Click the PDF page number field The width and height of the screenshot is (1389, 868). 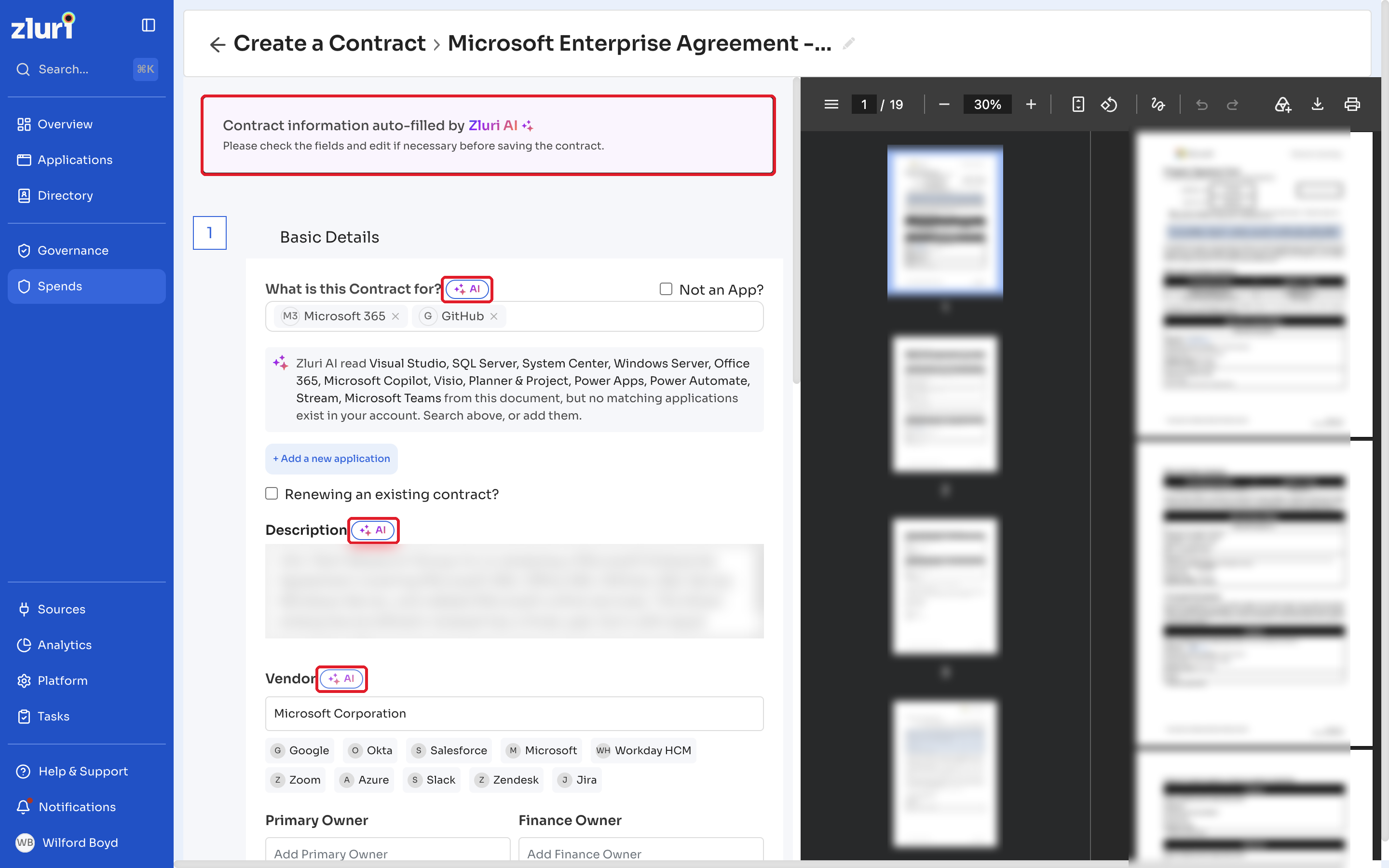(x=864, y=105)
